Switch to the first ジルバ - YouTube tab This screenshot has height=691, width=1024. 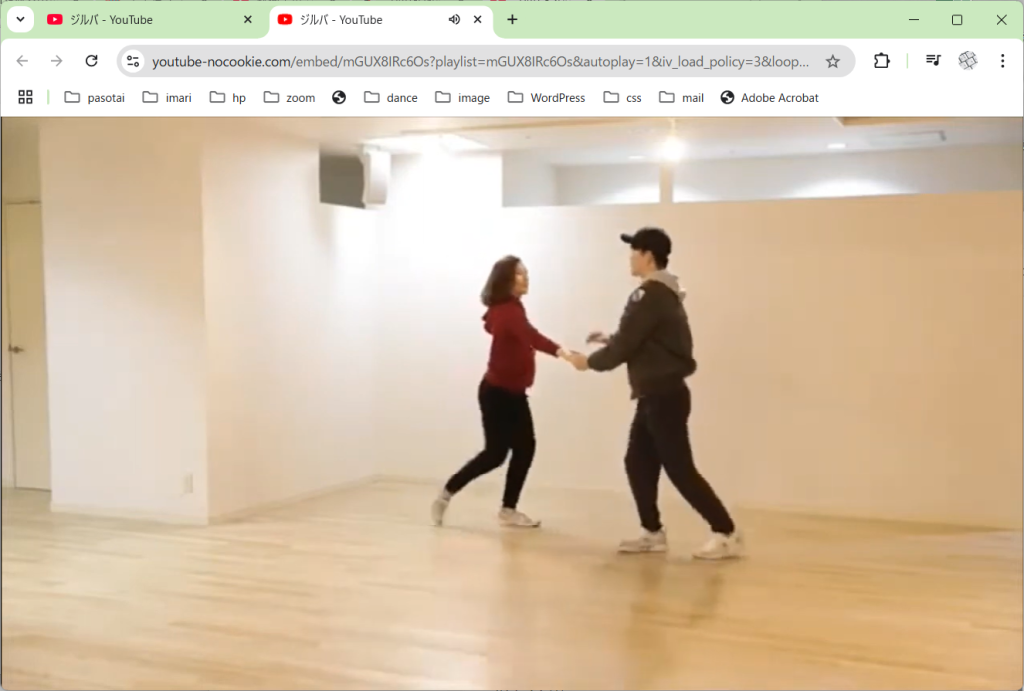click(x=150, y=20)
